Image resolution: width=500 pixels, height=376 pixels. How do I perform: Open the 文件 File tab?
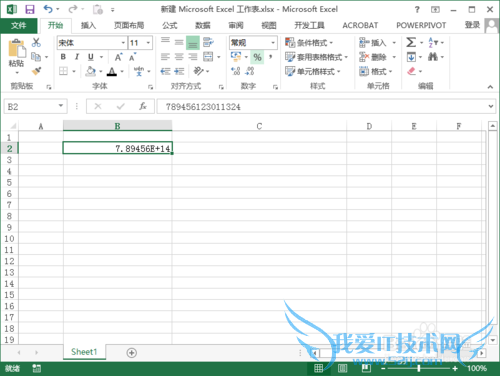(19, 25)
